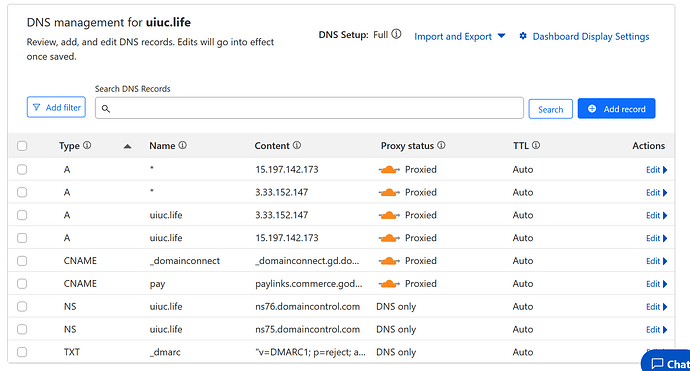Click the Proxy status column header

407,146
